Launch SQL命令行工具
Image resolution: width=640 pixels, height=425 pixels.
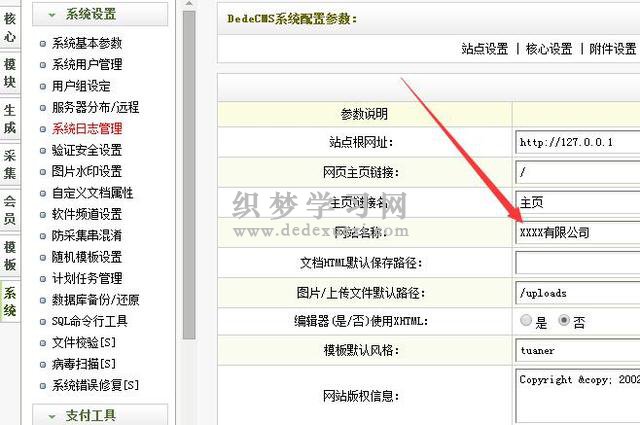coord(89,321)
